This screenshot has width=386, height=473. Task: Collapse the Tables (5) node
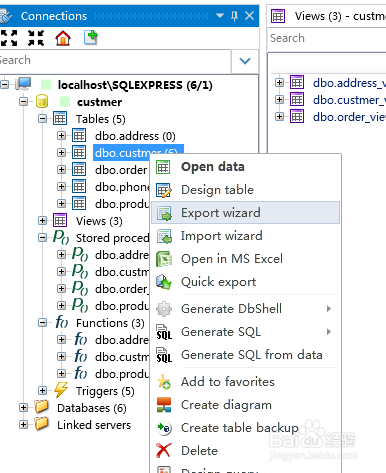pos(42,118)
